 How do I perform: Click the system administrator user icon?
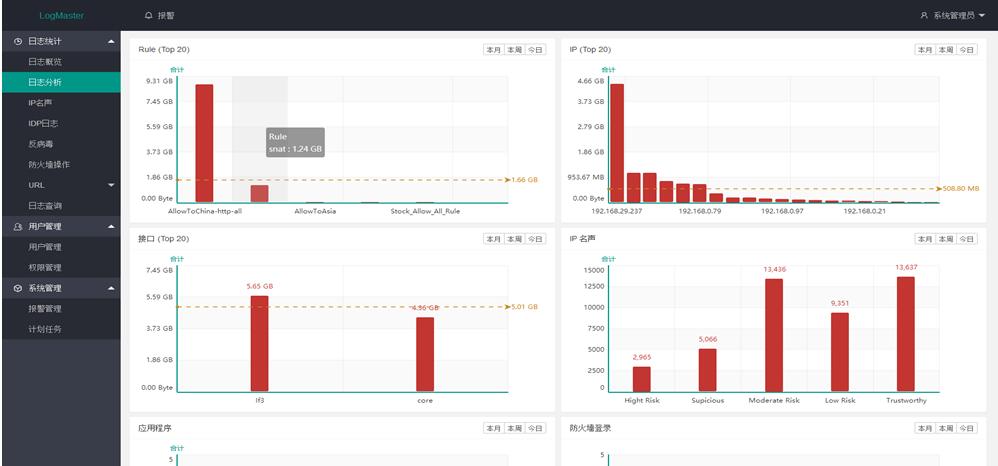[x=924, y=16]
